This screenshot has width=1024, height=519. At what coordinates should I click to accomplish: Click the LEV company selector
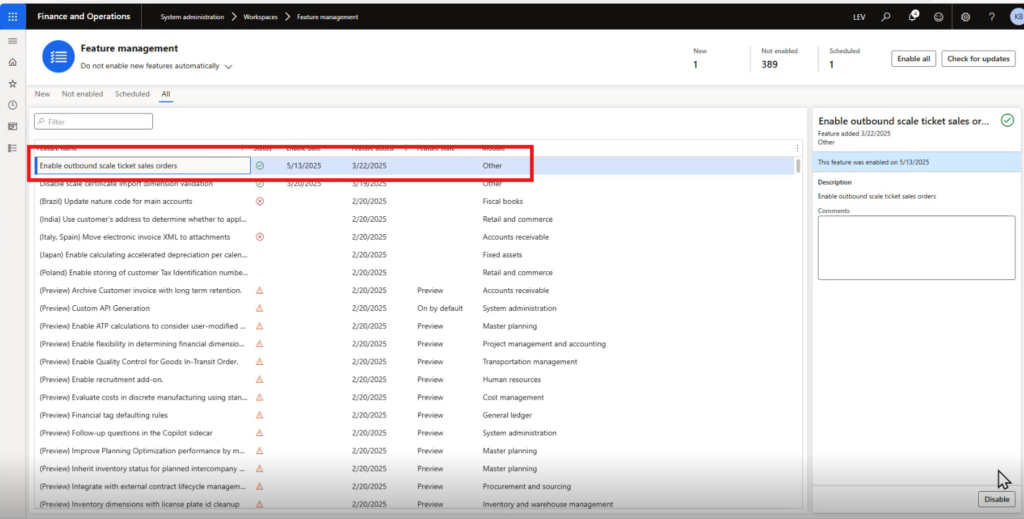coord(859,17)
